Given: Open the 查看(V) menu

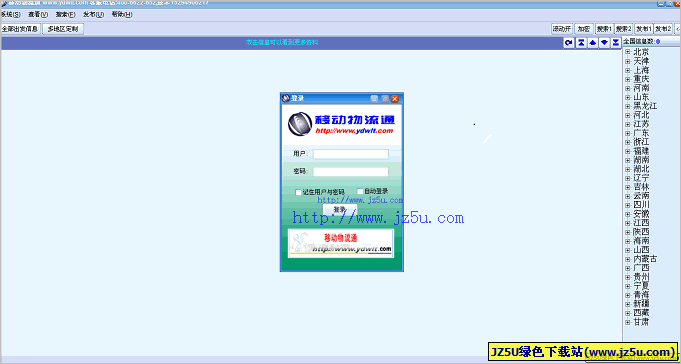Looking at the screenshot, I should click(x=38, y=14).
